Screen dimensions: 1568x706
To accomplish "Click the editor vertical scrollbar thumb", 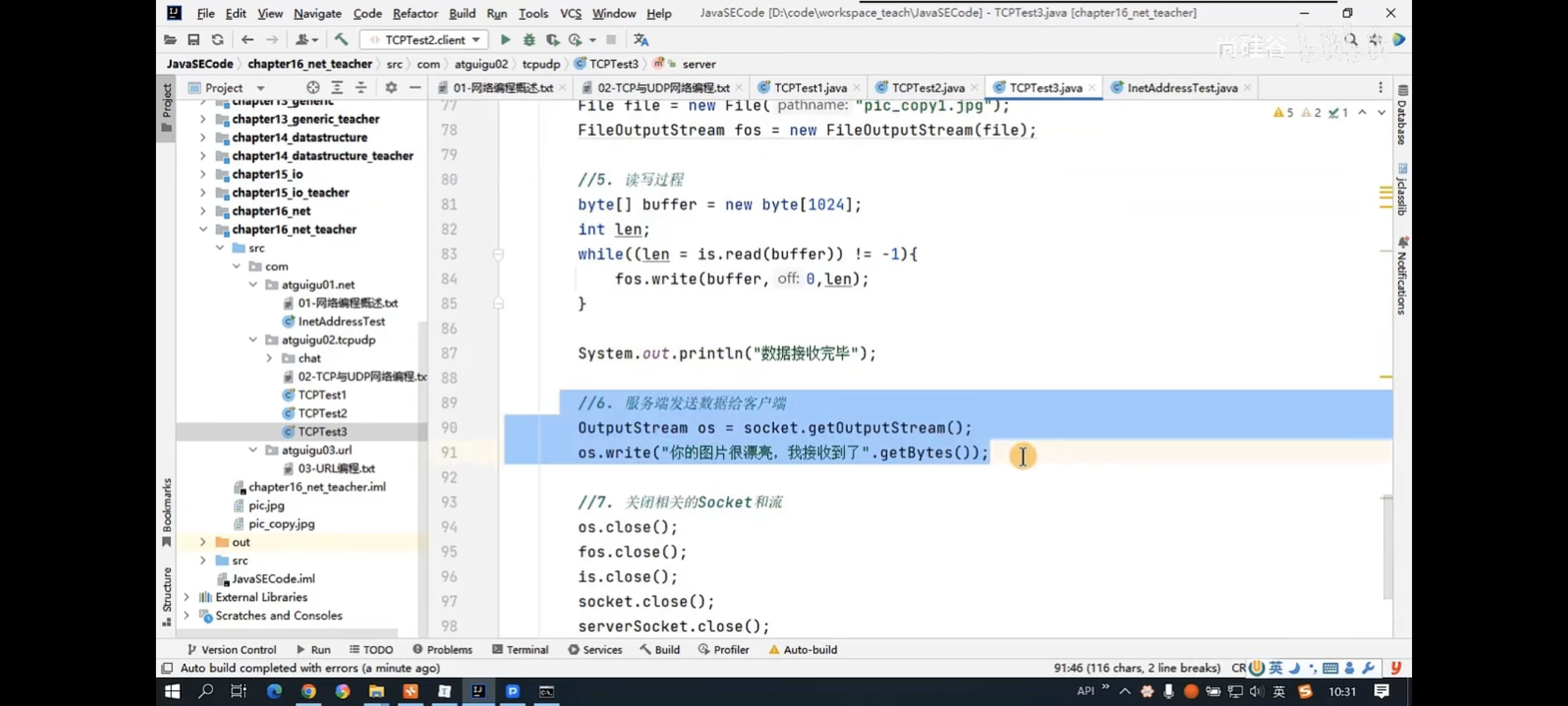I will click(x=1387, y=548).
